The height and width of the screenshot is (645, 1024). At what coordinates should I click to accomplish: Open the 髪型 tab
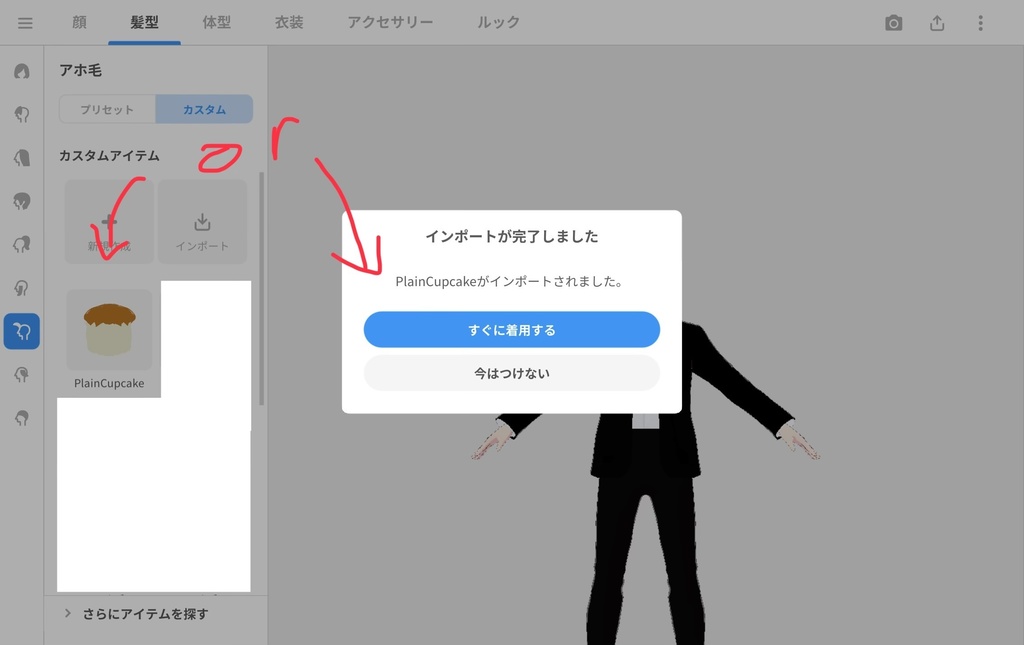tap(145, 22)
